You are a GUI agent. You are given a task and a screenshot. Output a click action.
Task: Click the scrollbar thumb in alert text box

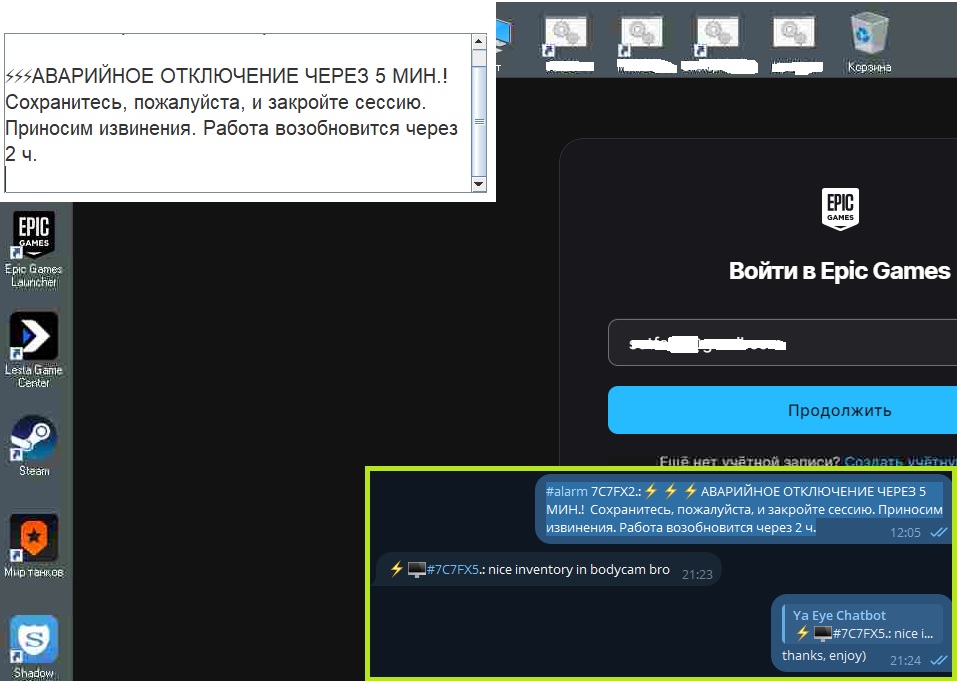point(479,121)
